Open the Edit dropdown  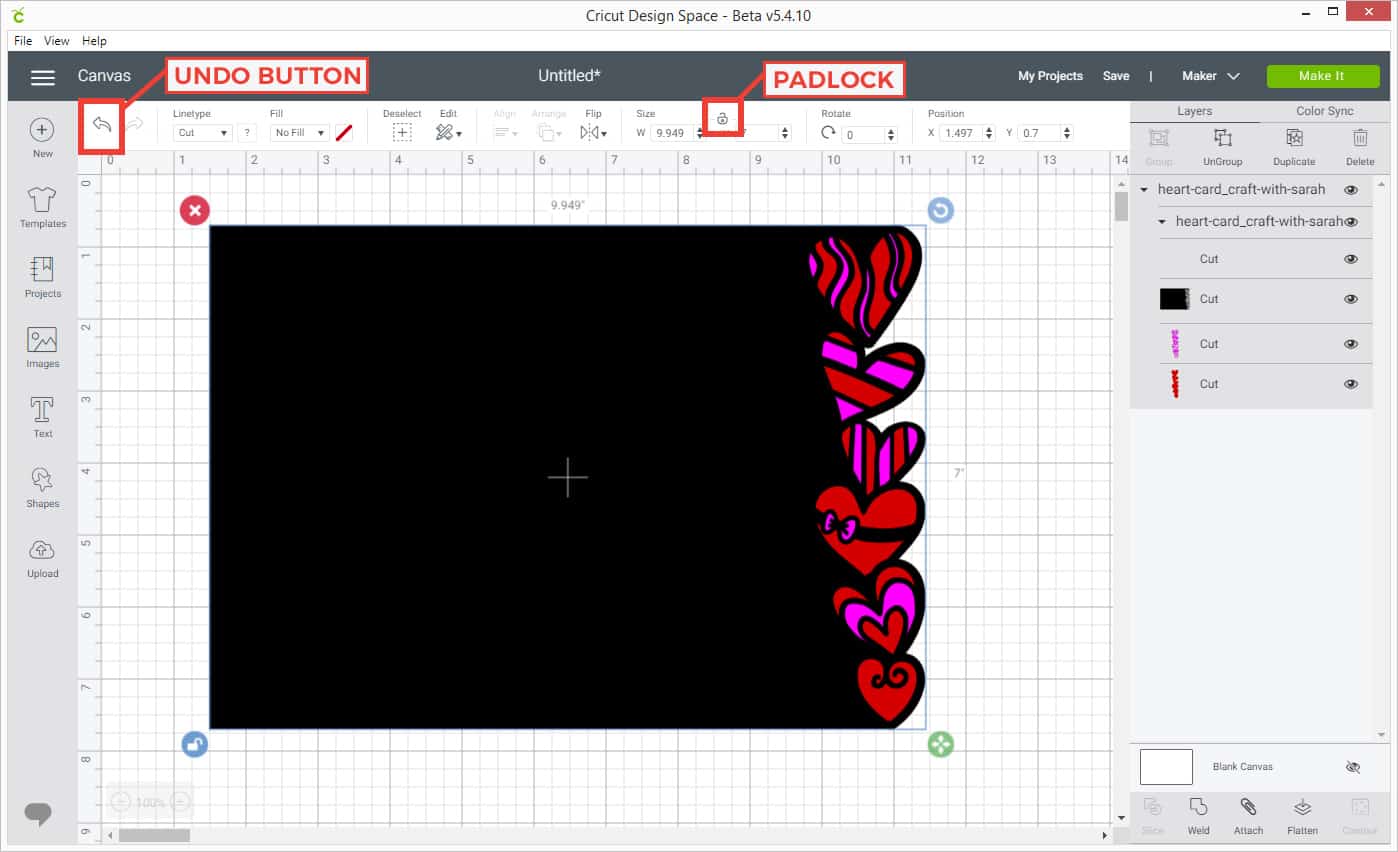point(448,132)
